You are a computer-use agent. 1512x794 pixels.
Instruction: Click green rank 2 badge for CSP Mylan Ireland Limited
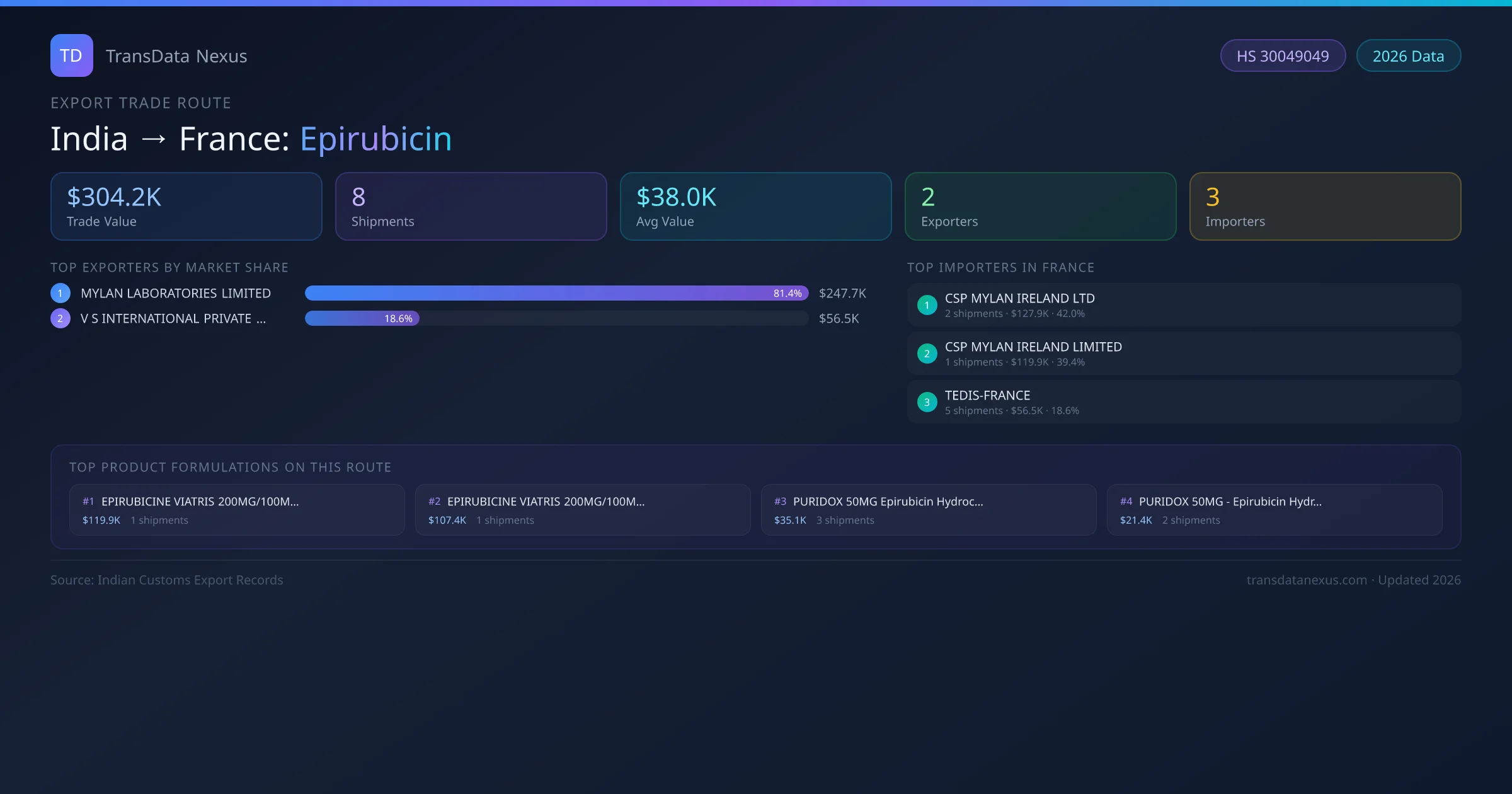(927, 354)
